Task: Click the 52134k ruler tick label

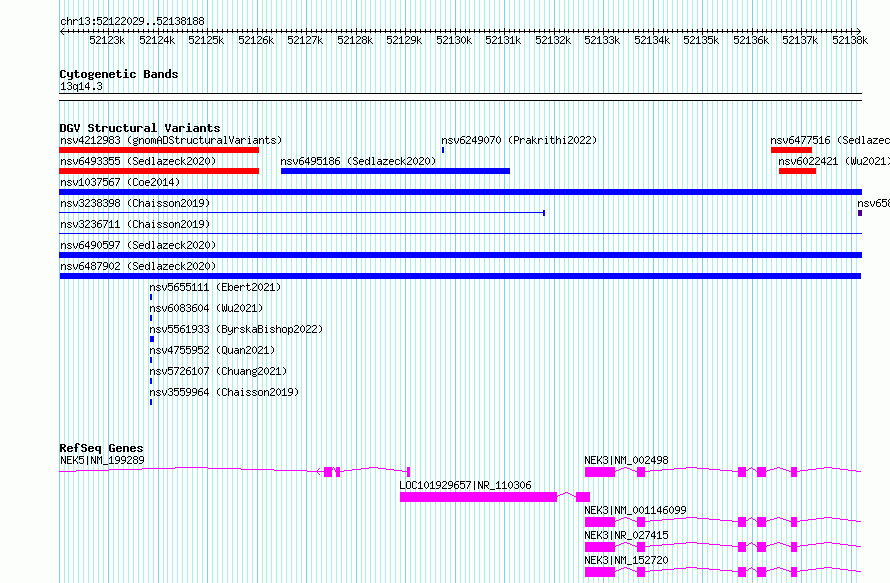Action: [652, 40]
